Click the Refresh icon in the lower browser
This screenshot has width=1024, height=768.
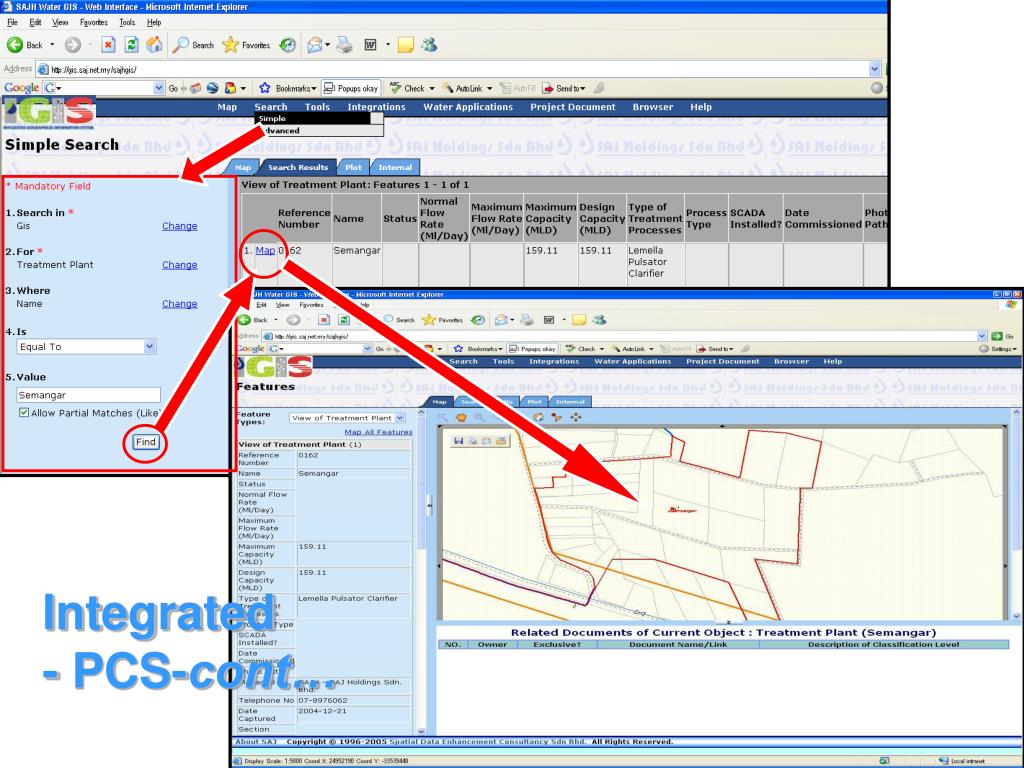click(x=344, y=319)
